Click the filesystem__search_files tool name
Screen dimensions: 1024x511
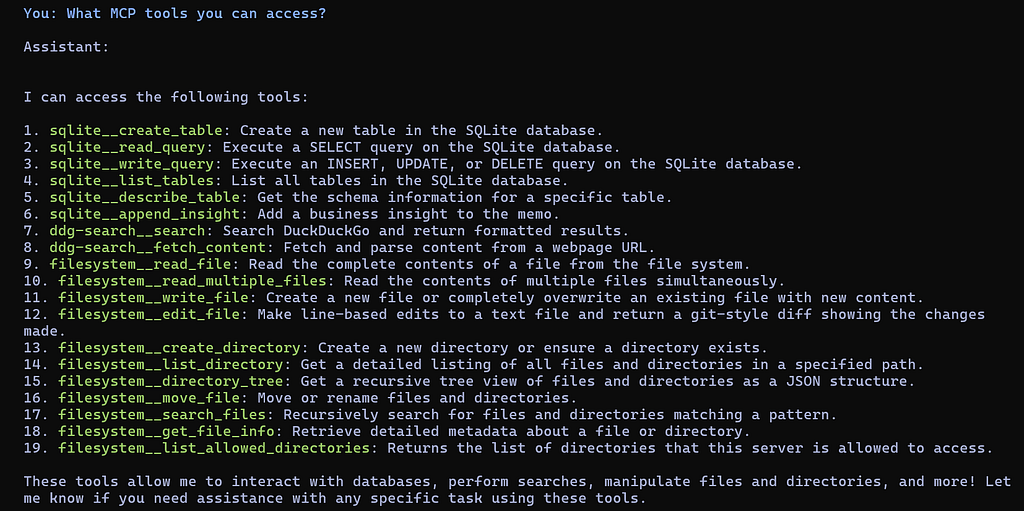coord(163,414)
